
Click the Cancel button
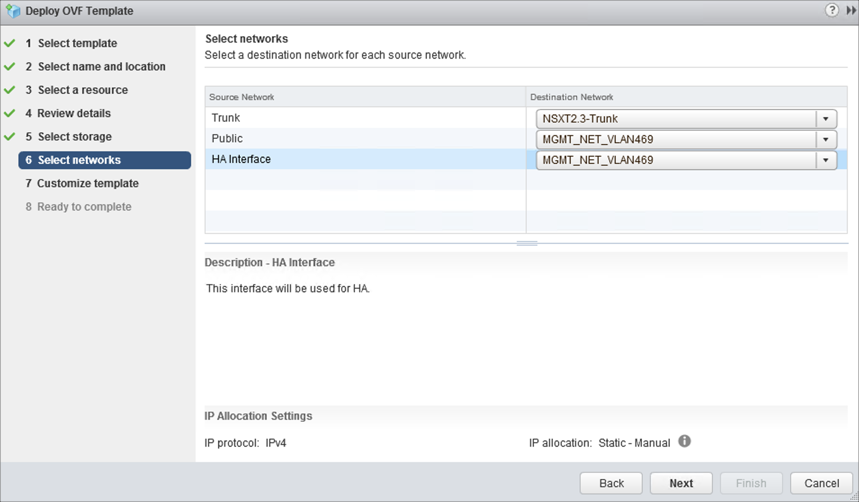[x=821, y=483]
